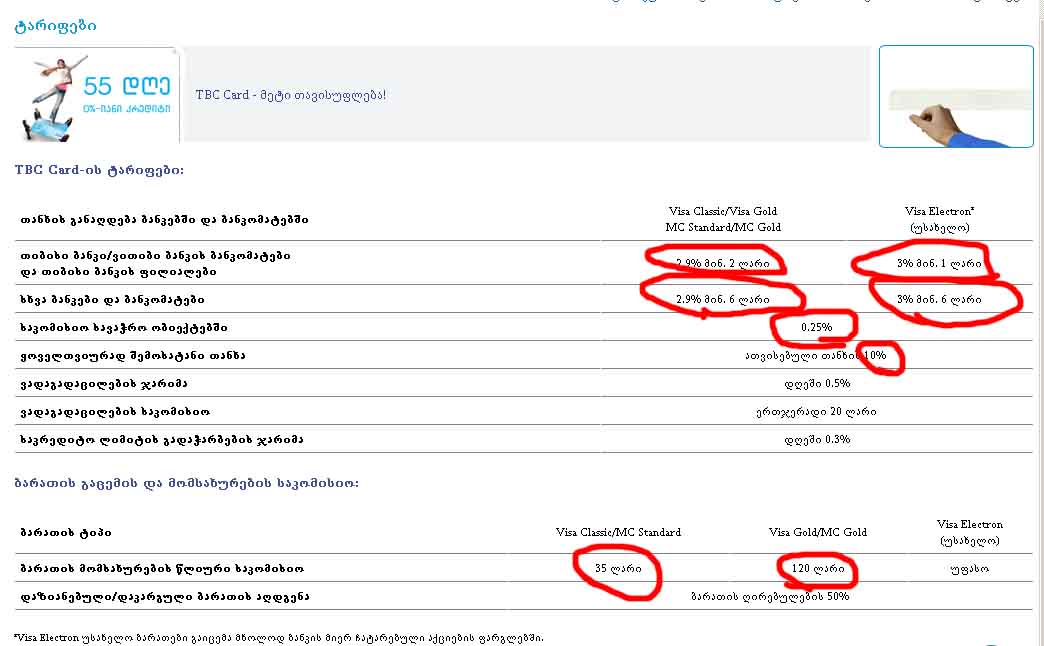Image resolution: width=1044 pixels, height=646 pixels.
Task: Select row label 'ვადაგადაცილების საკომისიო'
Action: 115,412
